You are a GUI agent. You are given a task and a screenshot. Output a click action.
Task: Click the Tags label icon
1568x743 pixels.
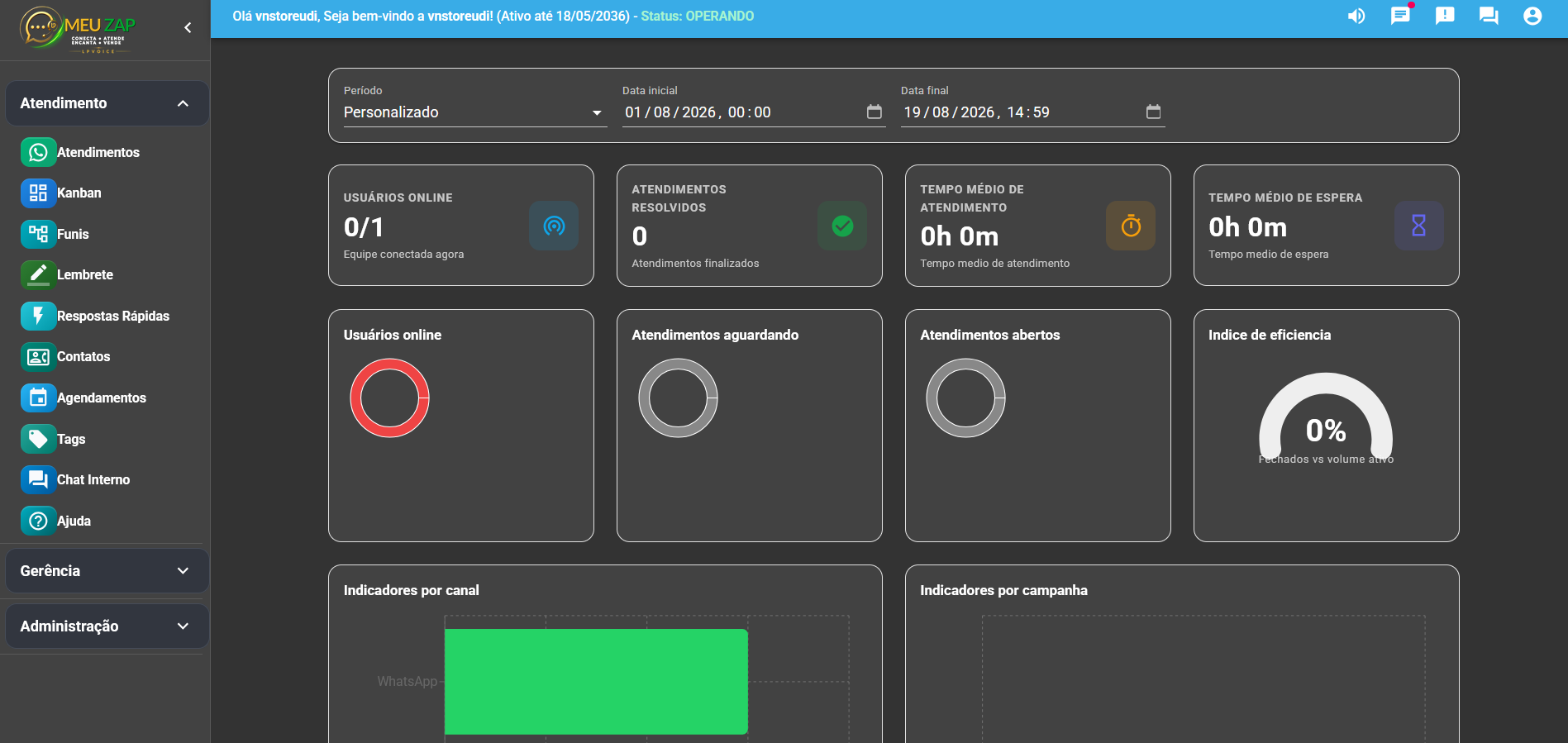[38, 439]
